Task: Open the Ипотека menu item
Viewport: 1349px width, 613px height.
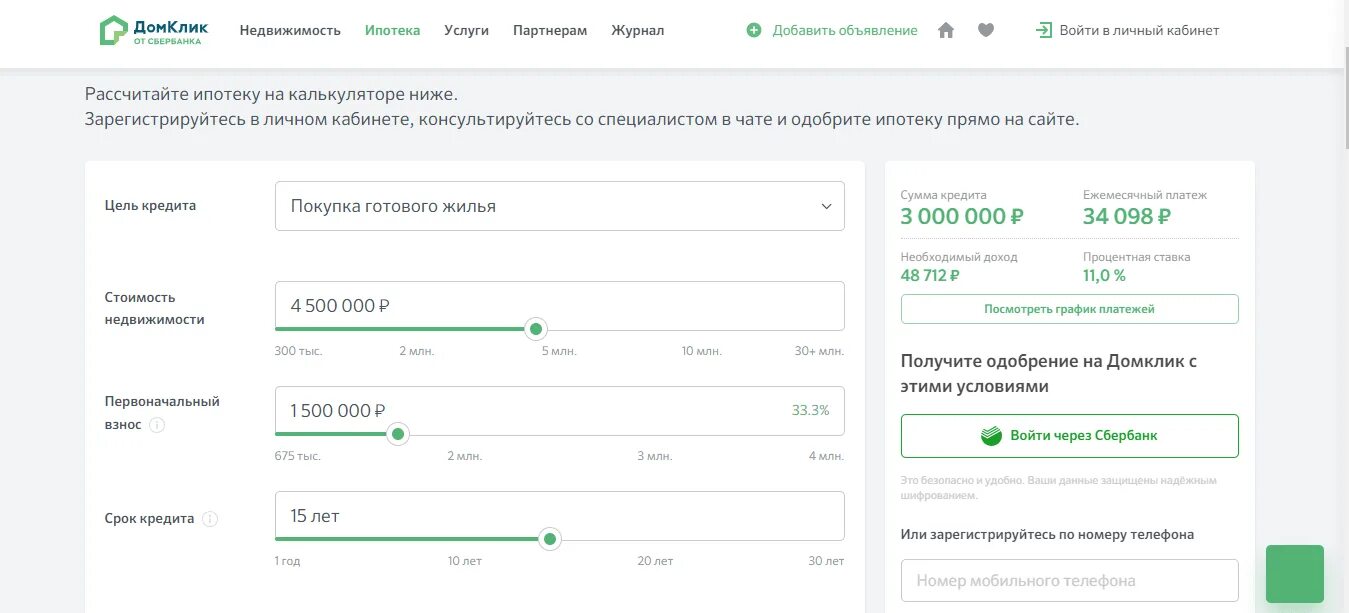Action: [x=392, y=30]
